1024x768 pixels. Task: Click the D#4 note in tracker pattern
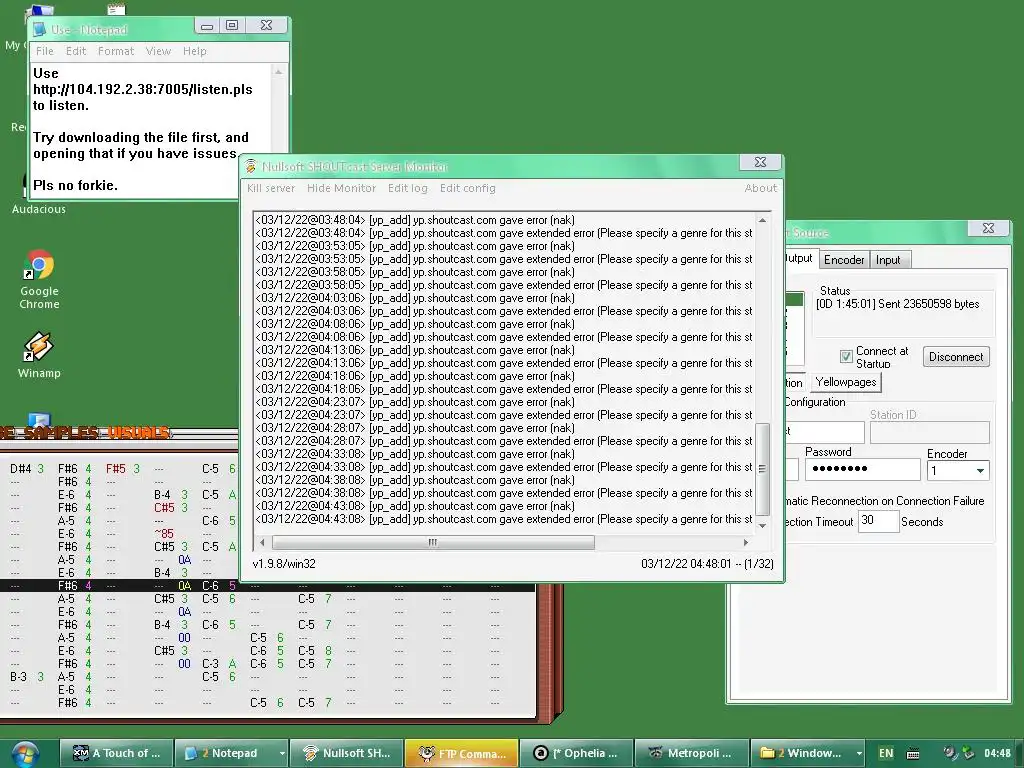(21, 469)
